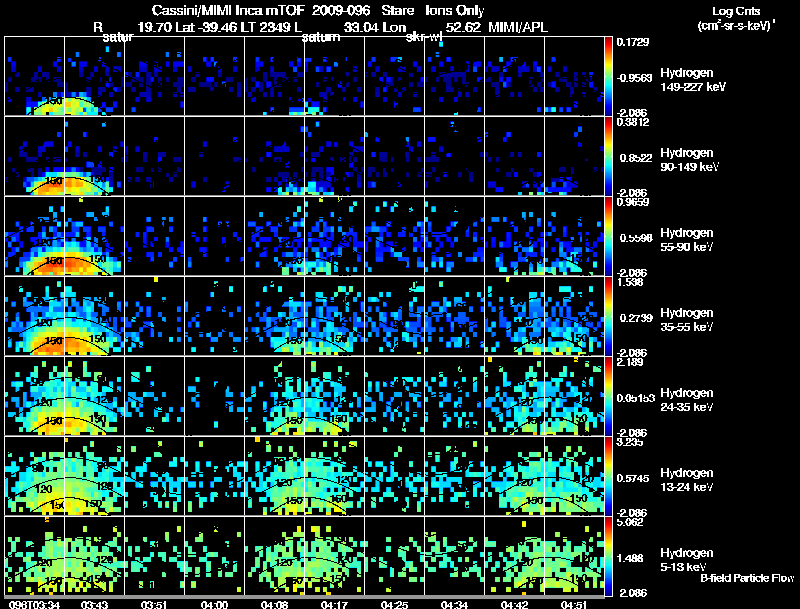Select the 'L 33.04' header value

[x=336, y=27]
